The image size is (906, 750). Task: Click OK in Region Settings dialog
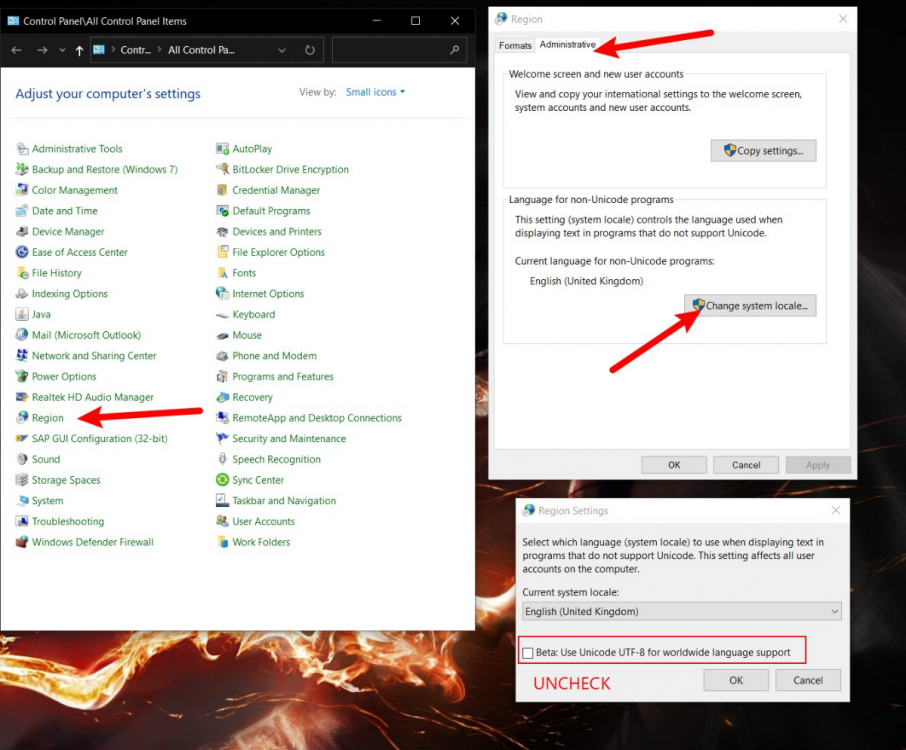coord(735,680)
